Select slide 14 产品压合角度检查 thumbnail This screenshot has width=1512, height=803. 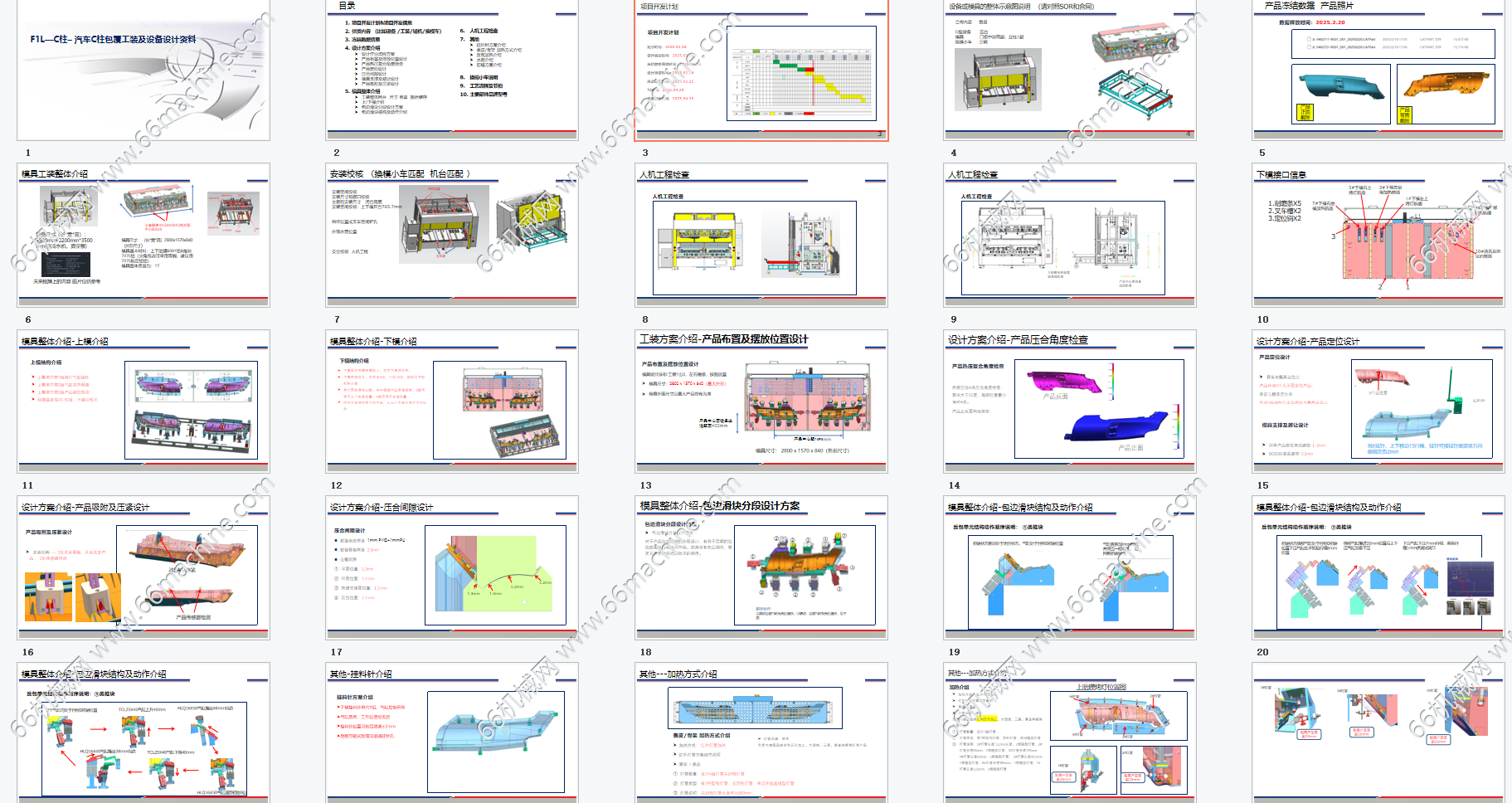click(1070, 401)
